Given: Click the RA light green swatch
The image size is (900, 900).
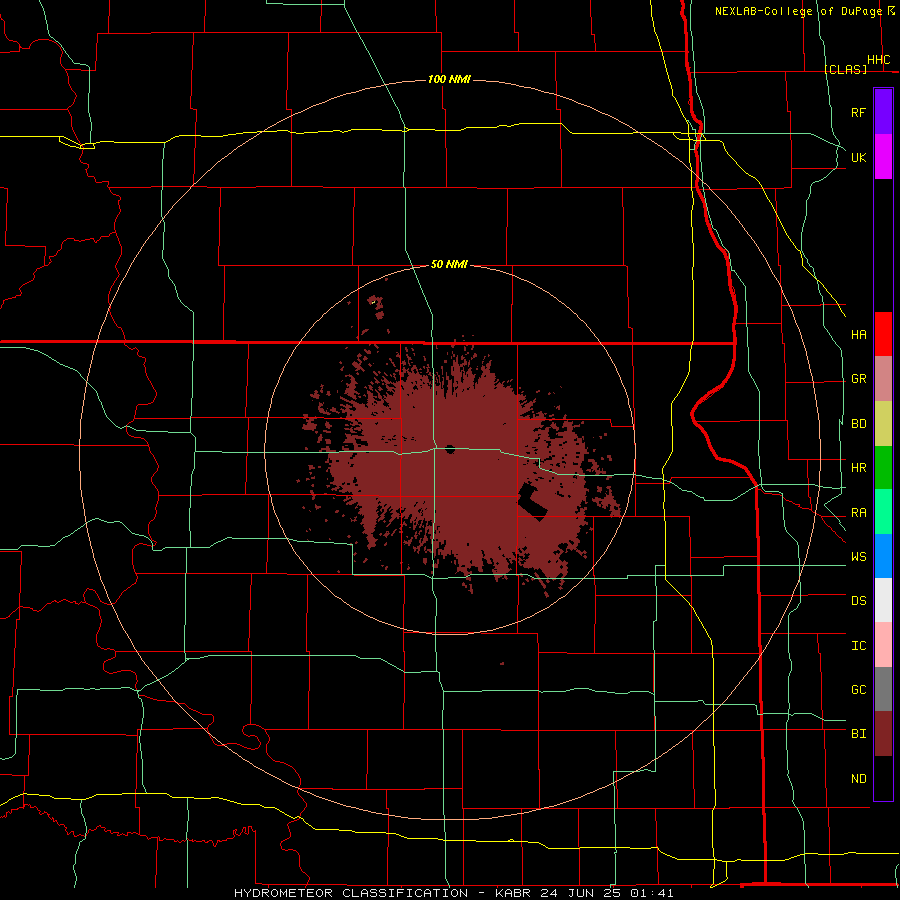Looking at the screenshot, I should coord(883,512).
